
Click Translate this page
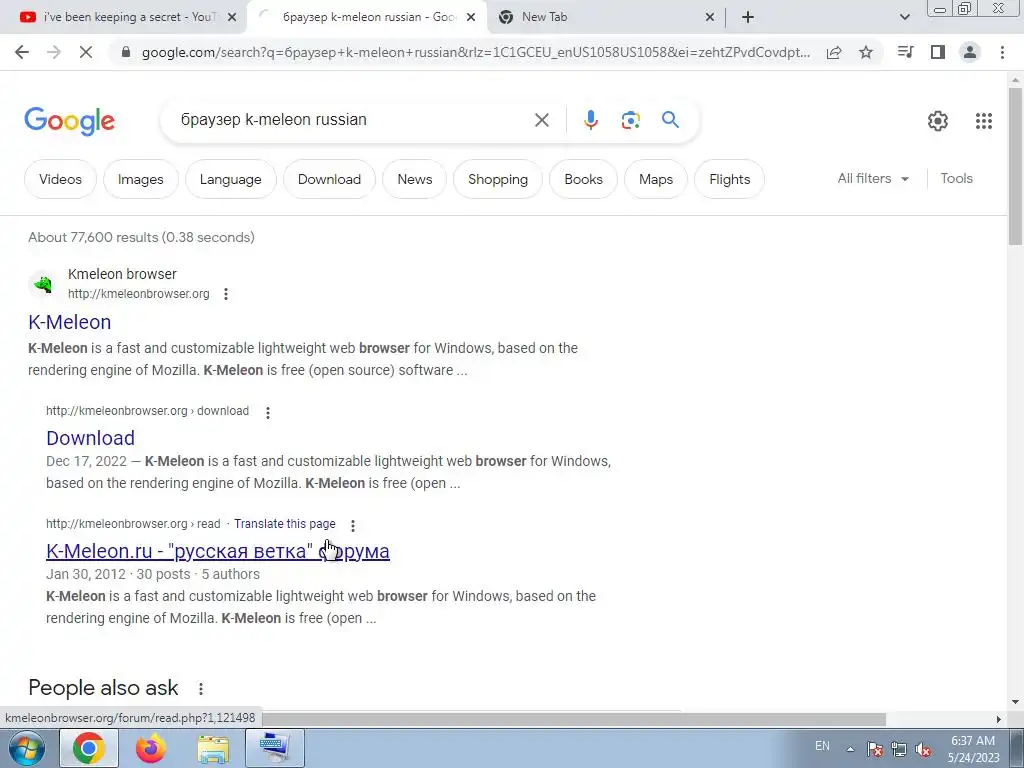285,524
